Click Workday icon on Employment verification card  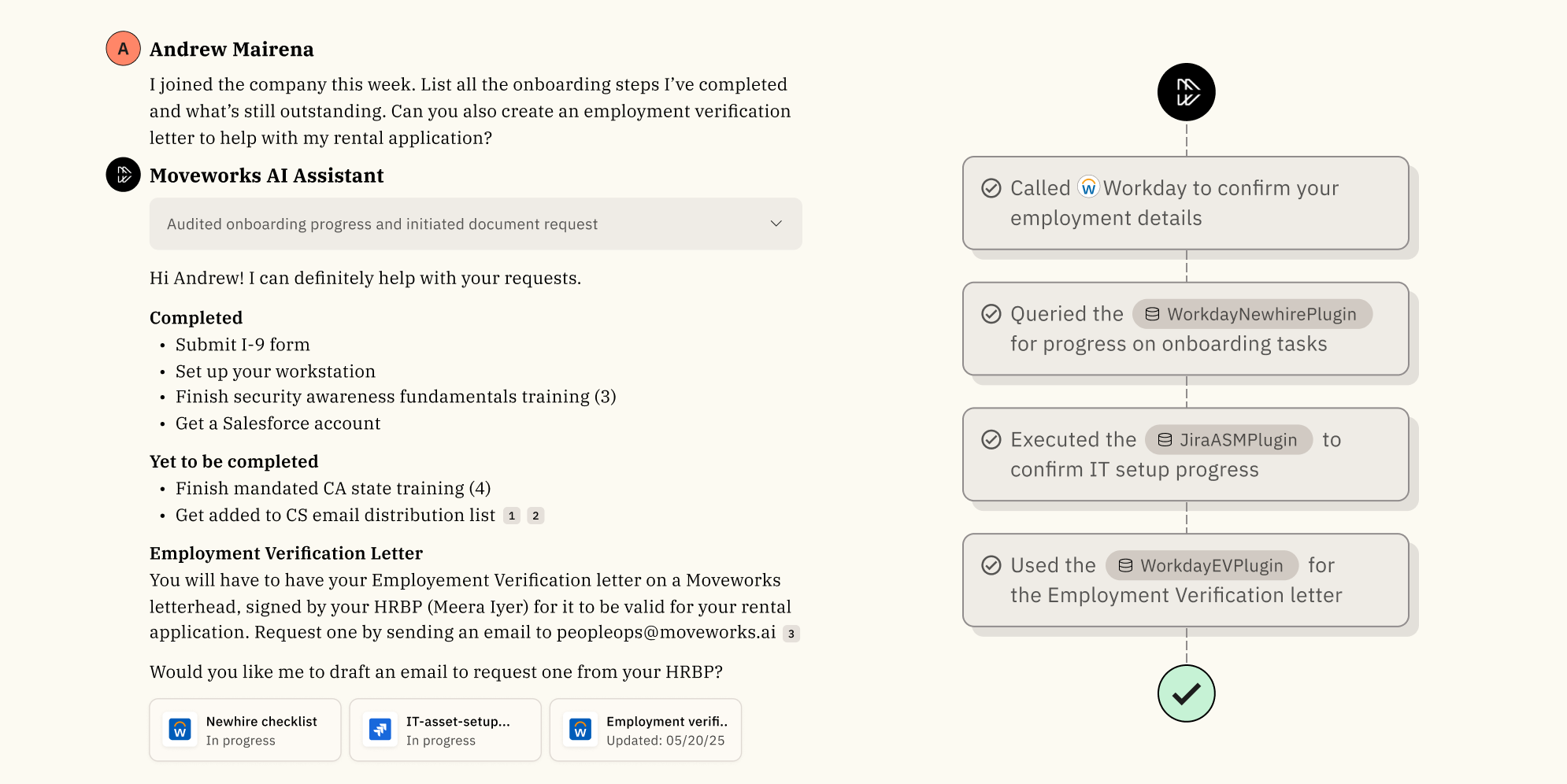580,730
